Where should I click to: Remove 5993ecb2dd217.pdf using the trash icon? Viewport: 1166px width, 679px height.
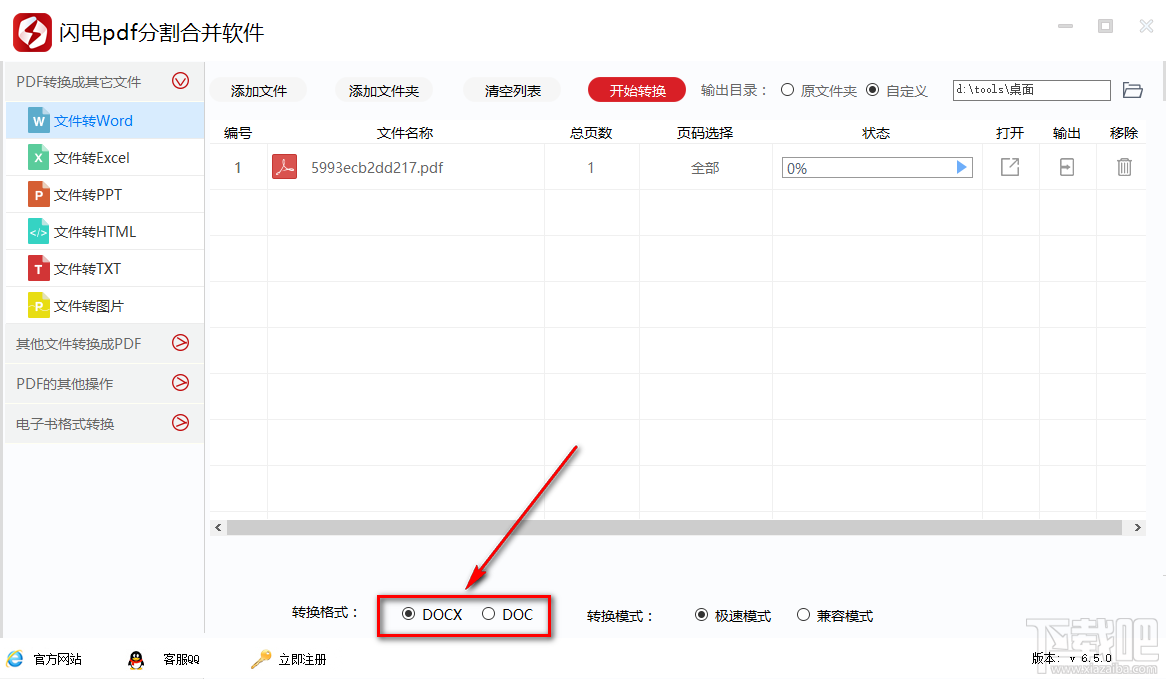1124,167
